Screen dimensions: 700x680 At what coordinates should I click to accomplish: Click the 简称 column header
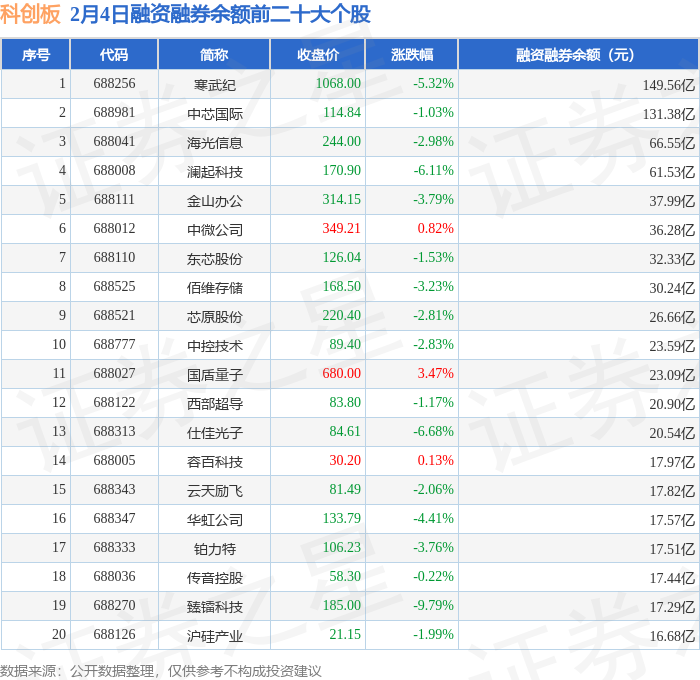point(214,54)
